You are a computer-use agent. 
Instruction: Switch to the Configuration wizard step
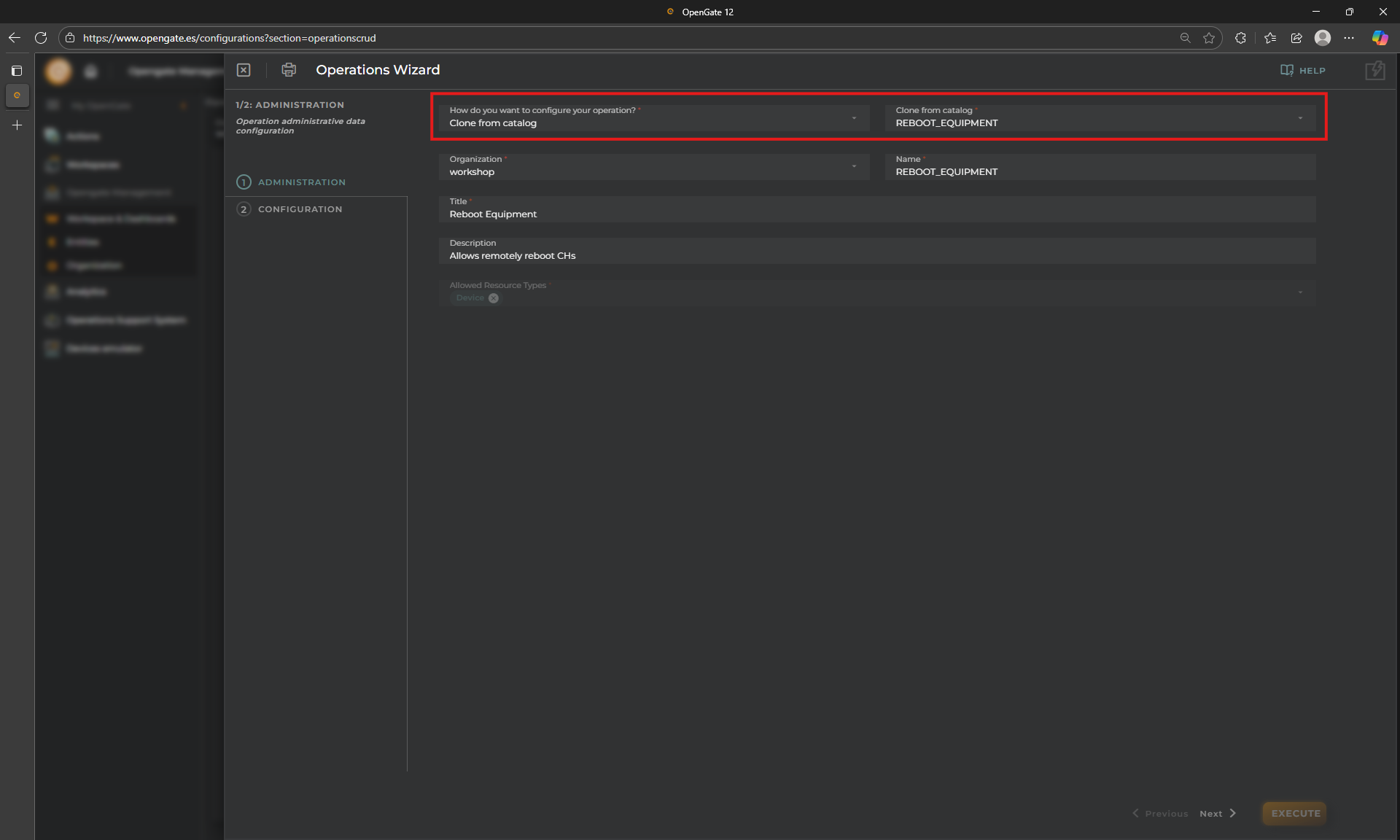coord(300,209)
